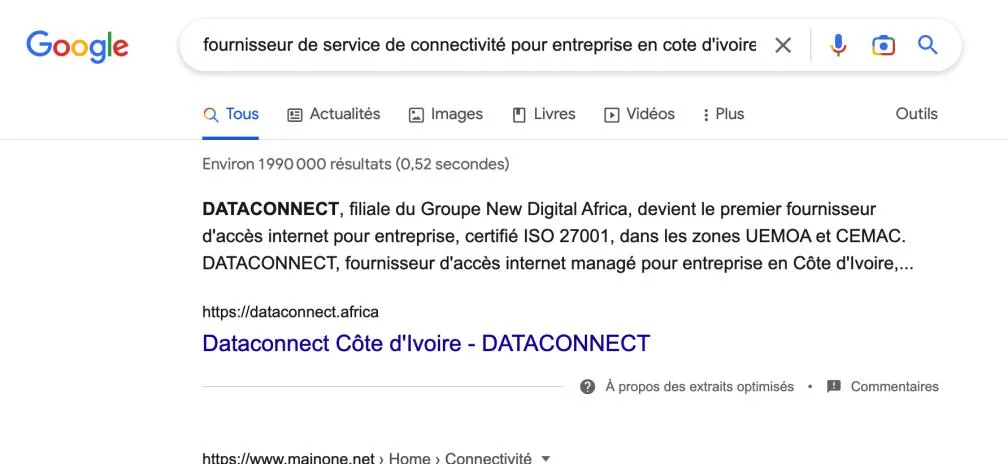Image resolution: width=1008 pixels, height=464 pixels.
Task: Click the question mark help icon
Action: click(587, 387)
